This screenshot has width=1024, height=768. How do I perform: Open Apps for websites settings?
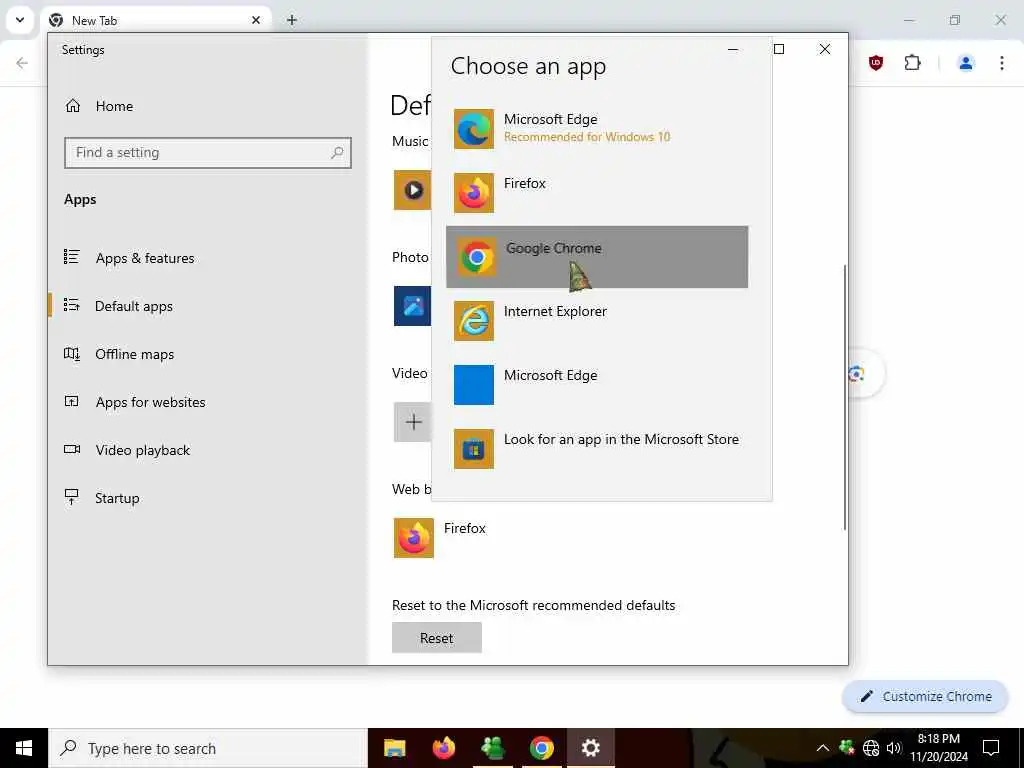tap(208, 402)
